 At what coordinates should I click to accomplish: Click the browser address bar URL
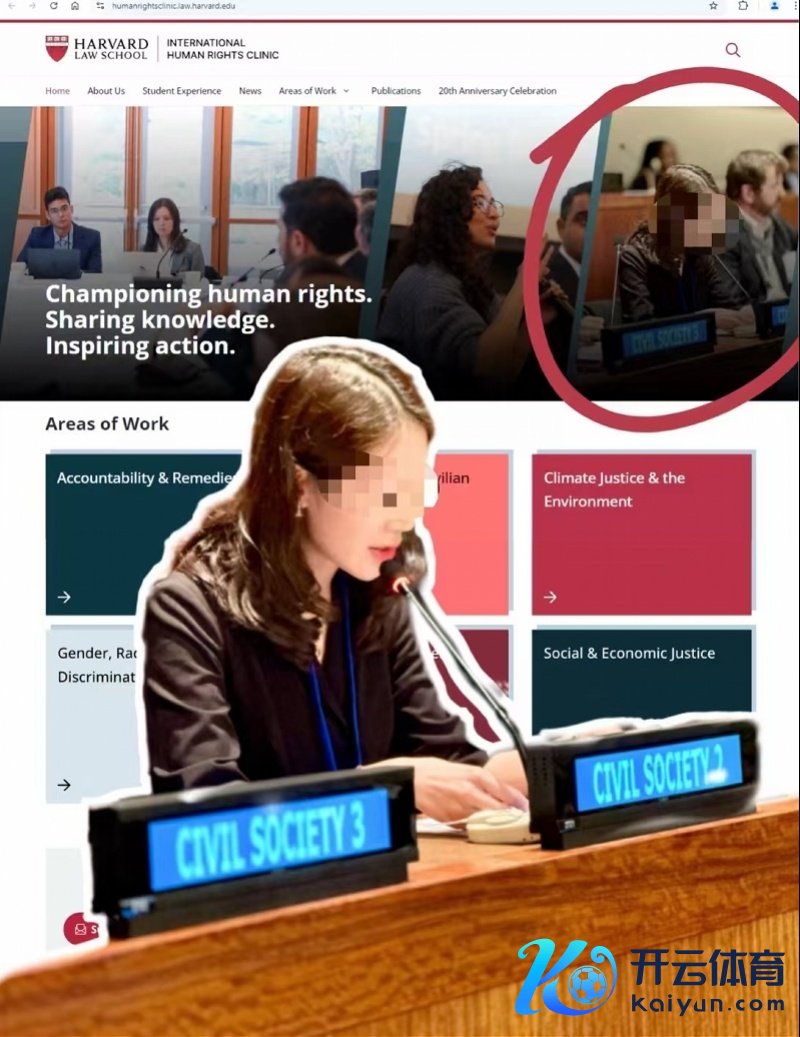[173, 5]
